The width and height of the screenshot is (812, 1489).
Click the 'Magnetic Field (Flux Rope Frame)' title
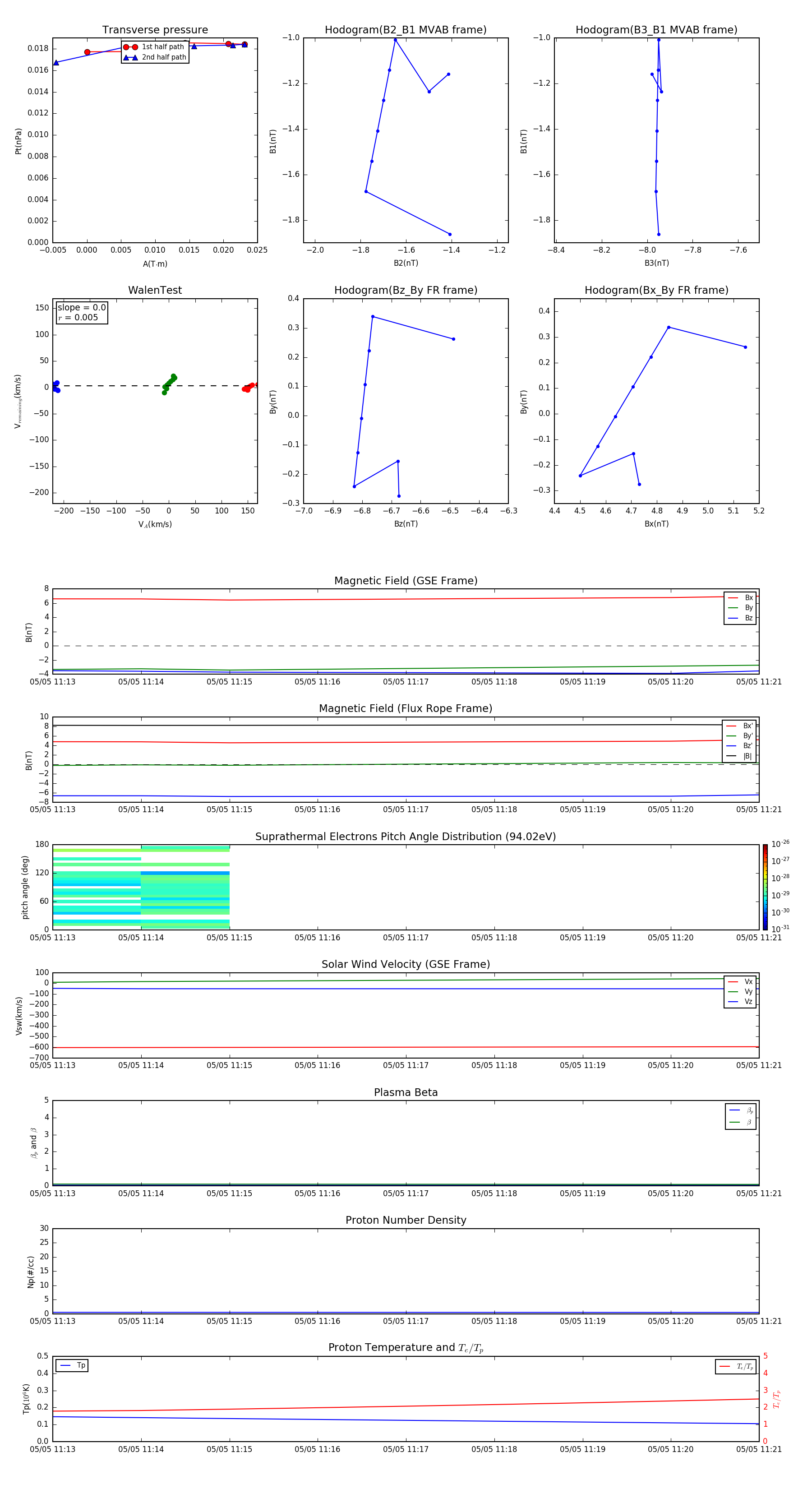coord(406,709)
